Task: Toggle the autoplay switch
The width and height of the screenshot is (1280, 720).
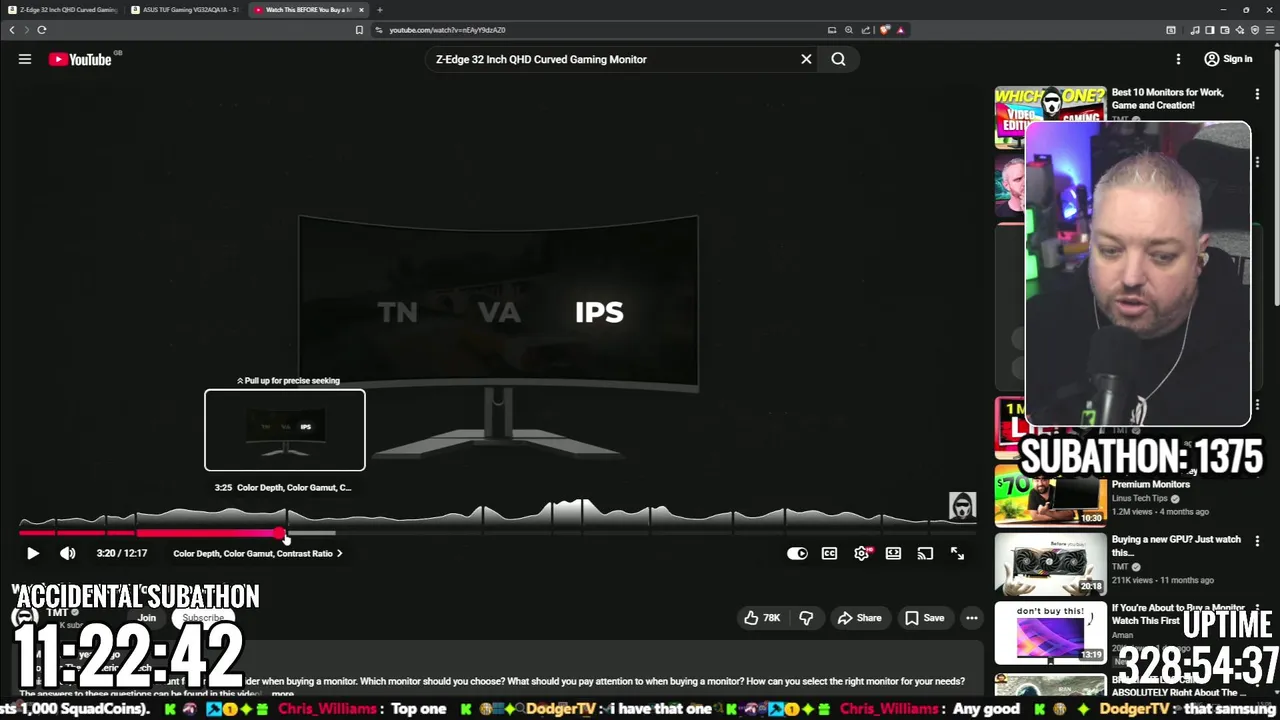Action: point(797,553)
